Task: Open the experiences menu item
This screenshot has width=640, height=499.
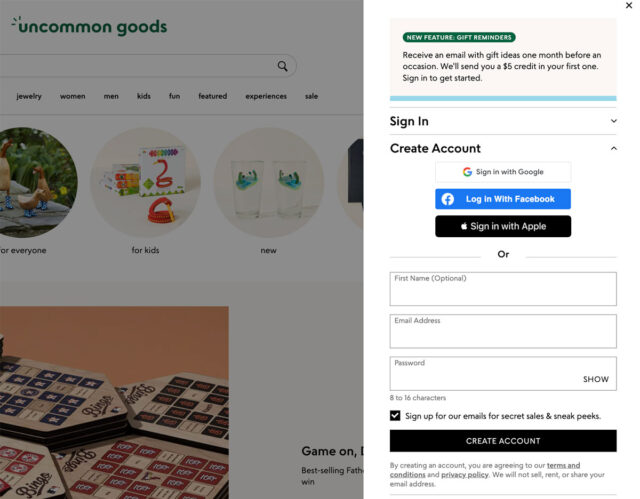Action: click(266, 97)
